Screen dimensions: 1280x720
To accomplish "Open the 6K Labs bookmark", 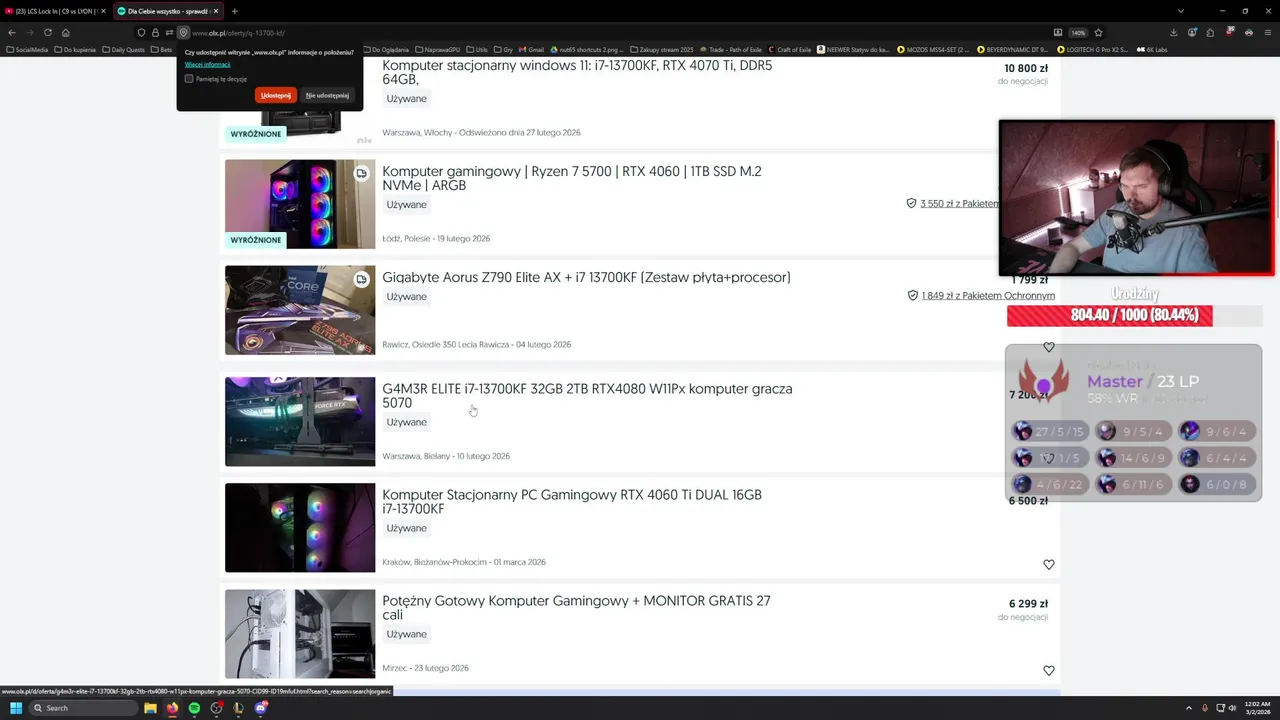I will pos(1151,49).
